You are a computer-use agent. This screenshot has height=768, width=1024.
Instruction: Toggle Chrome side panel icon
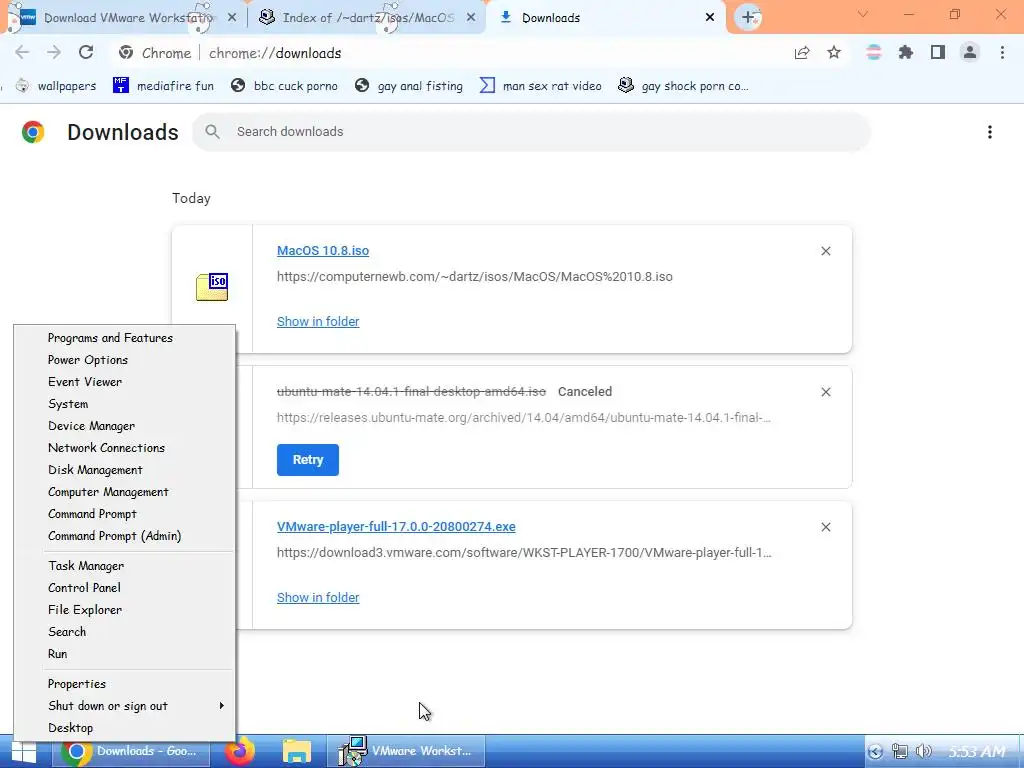938,53
